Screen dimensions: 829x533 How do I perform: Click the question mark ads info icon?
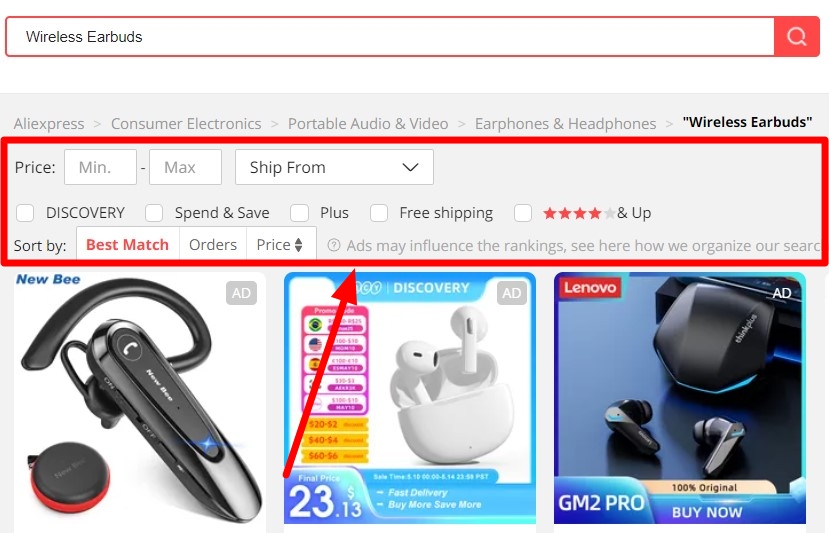coord(334,245)
